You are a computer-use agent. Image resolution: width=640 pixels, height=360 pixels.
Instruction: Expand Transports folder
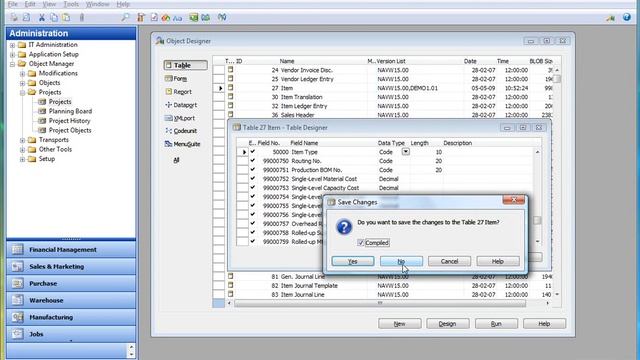[x=22, y=140]
